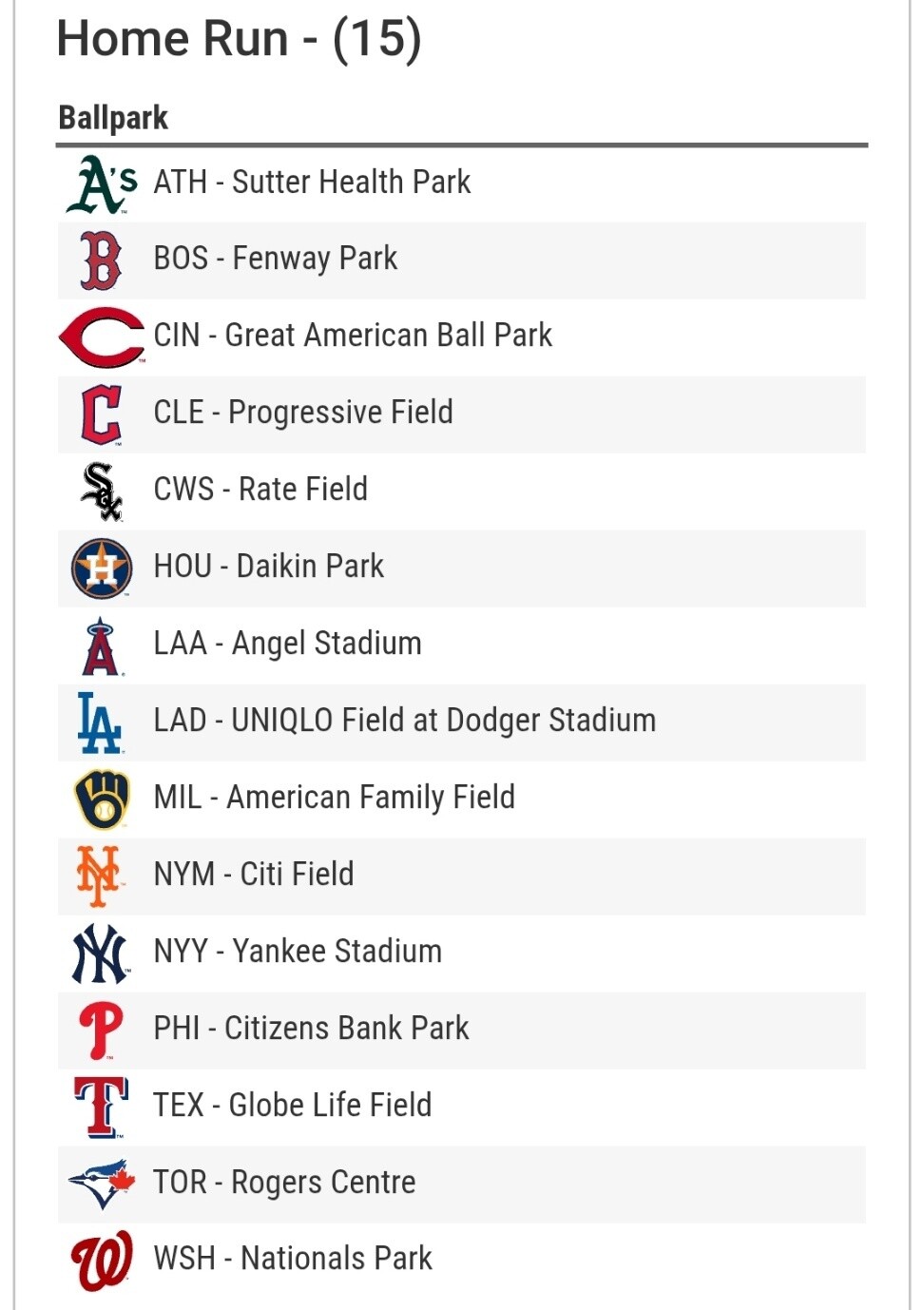Click the Ballpark column header

click(x=113, y=118)
